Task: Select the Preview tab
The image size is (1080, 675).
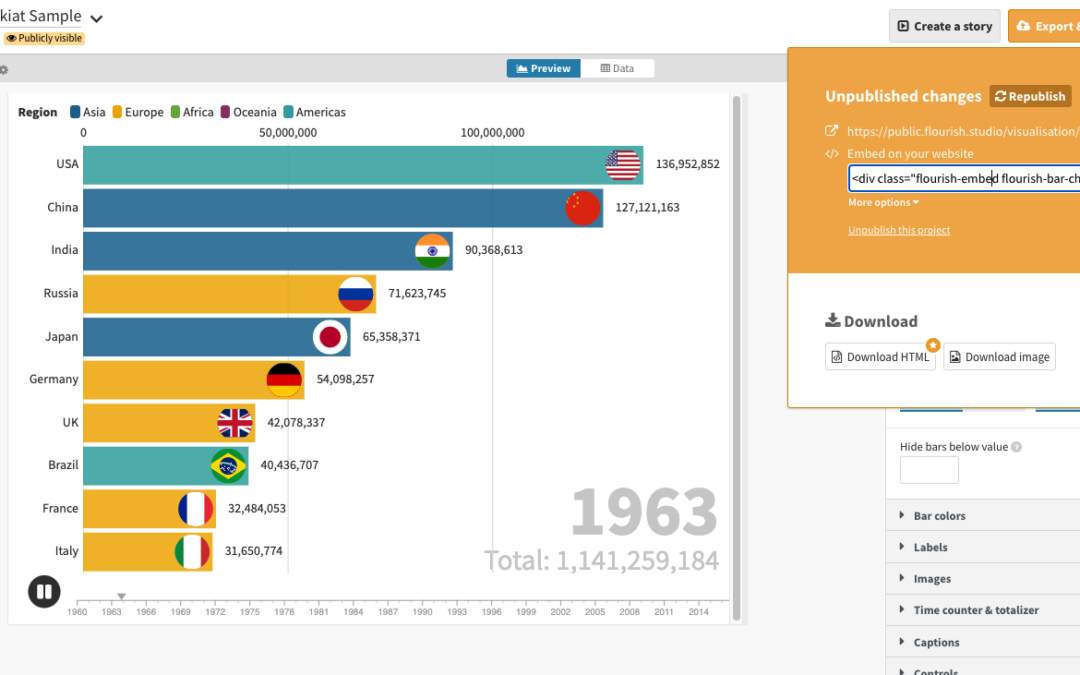Action: click(544, 69)
